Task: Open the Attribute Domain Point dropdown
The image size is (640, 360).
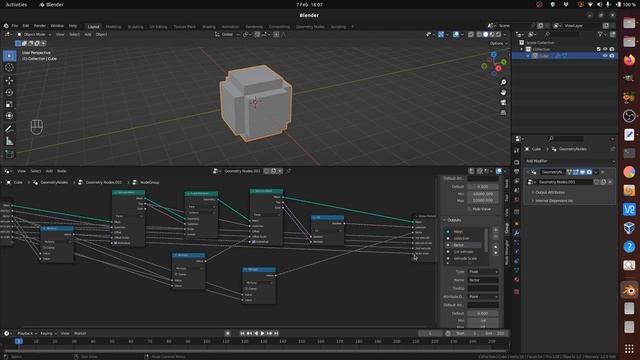Action: (x=483, y=297)
